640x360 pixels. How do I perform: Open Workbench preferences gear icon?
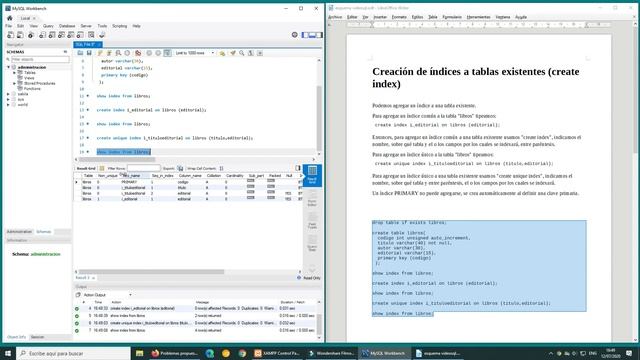295,35
